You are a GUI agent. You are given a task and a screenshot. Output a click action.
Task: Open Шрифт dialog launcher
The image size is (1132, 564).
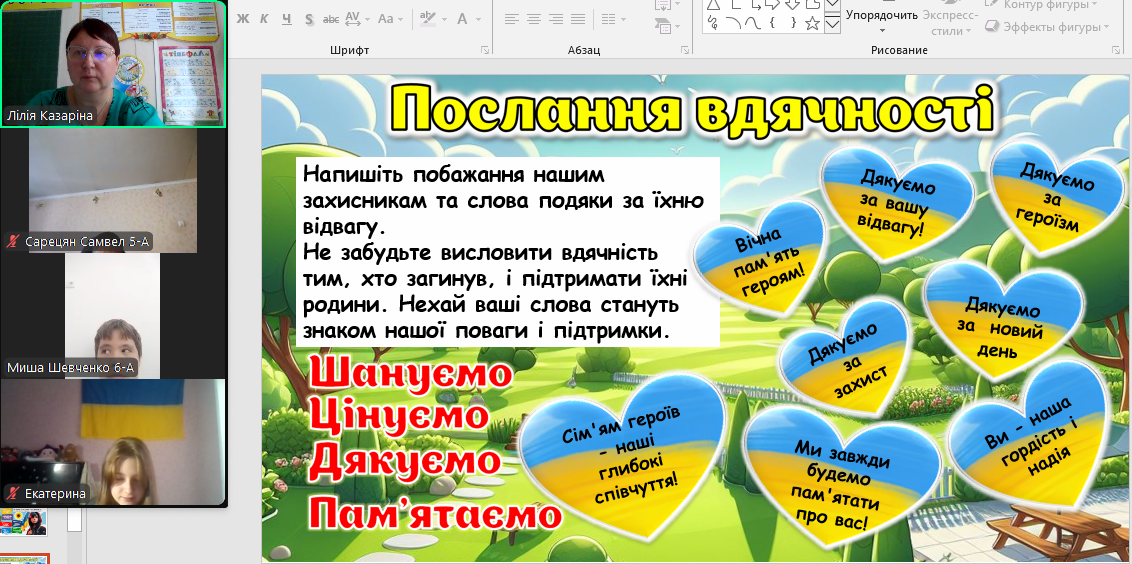click(484, 50)
